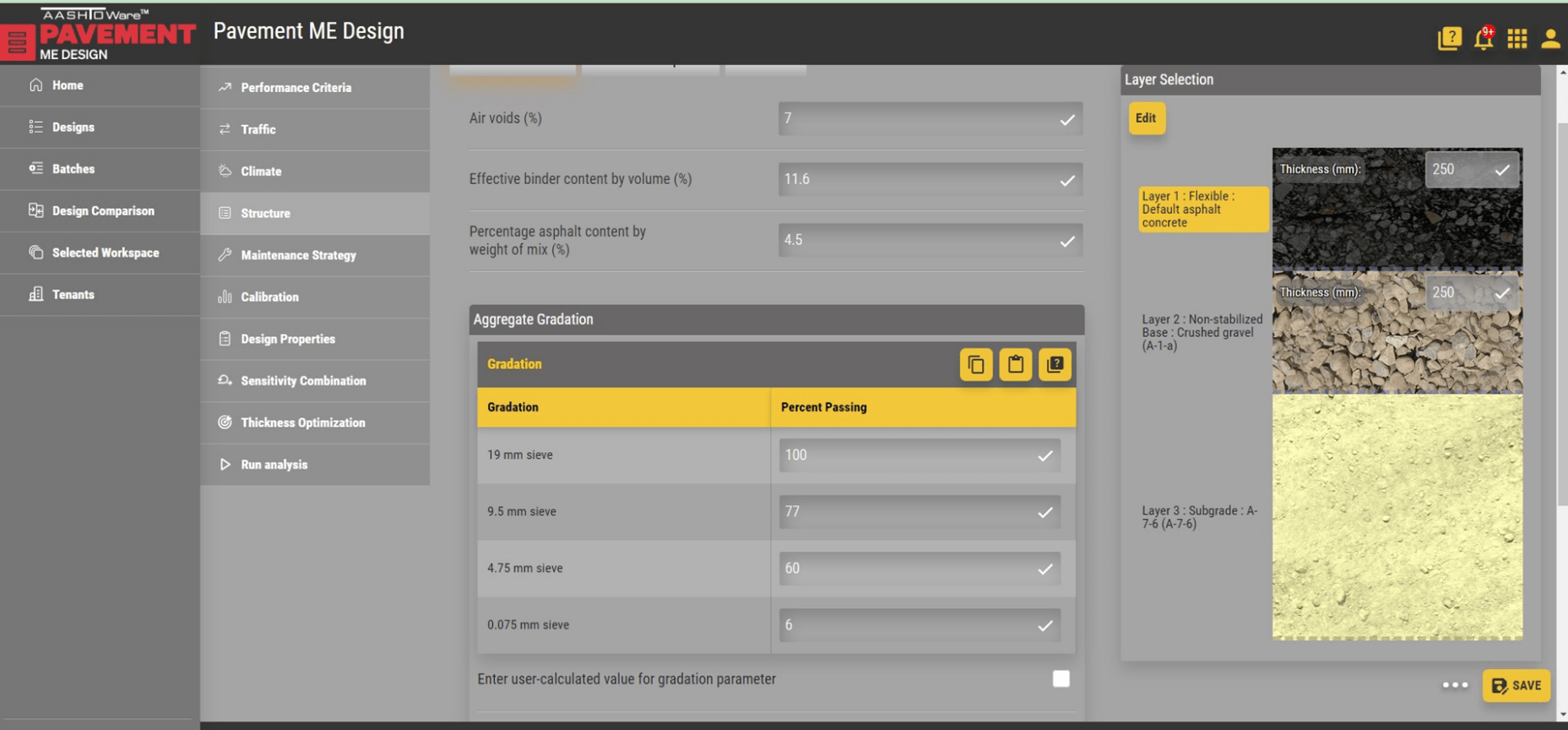The width and height of the screenshot is (1568, 730).
Task: Confirm Percentage asphalt content checkmark
Action: [x=1067, y=241]
